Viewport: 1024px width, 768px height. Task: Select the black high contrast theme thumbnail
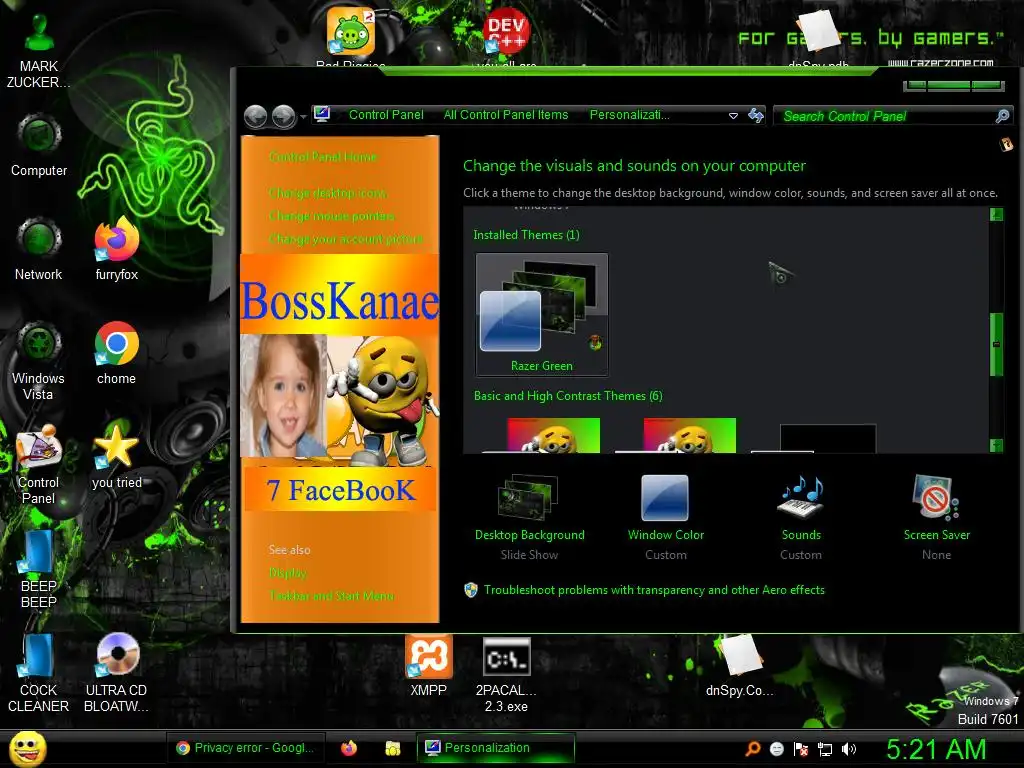[814, 438]
